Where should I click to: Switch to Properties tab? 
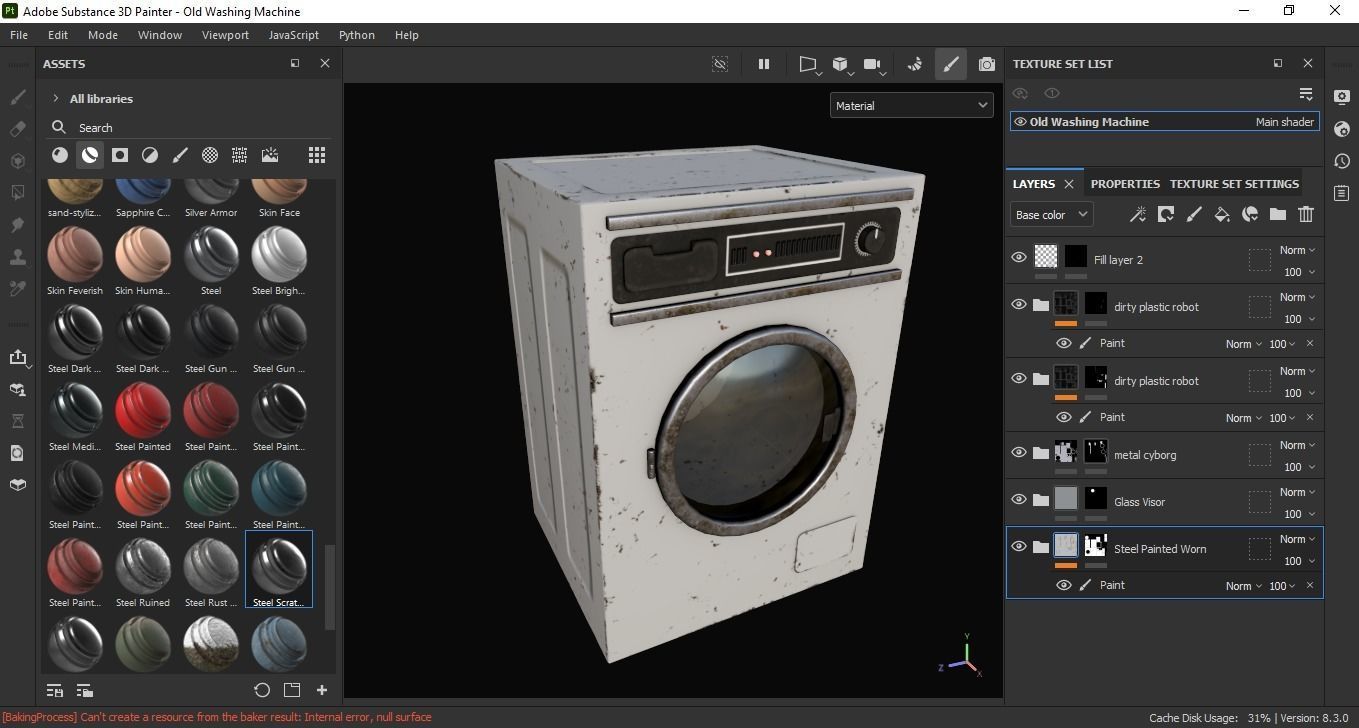1125,184
